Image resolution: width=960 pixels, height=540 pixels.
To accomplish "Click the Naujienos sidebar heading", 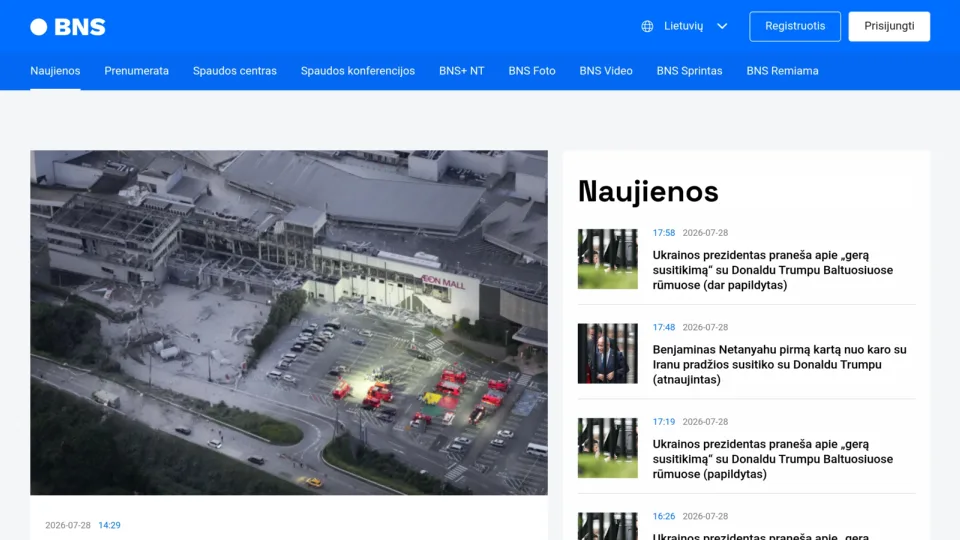I will point(648,191).
